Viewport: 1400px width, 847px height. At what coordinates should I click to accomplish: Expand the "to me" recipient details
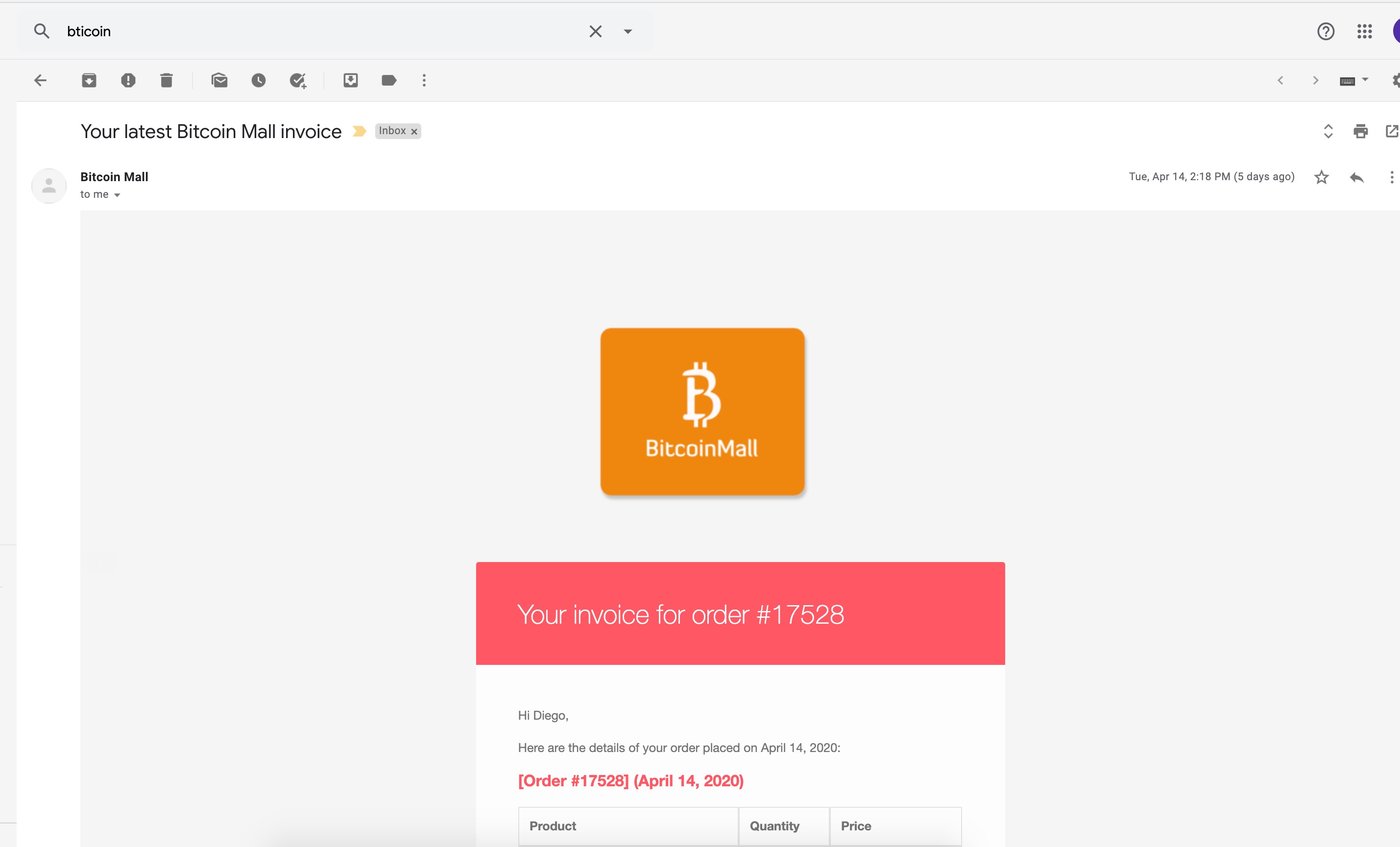117,195
